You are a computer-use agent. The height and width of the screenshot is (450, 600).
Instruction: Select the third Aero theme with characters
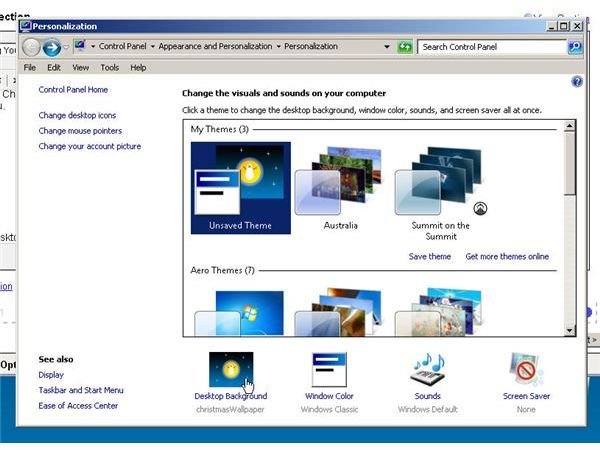tap(439, 312)
